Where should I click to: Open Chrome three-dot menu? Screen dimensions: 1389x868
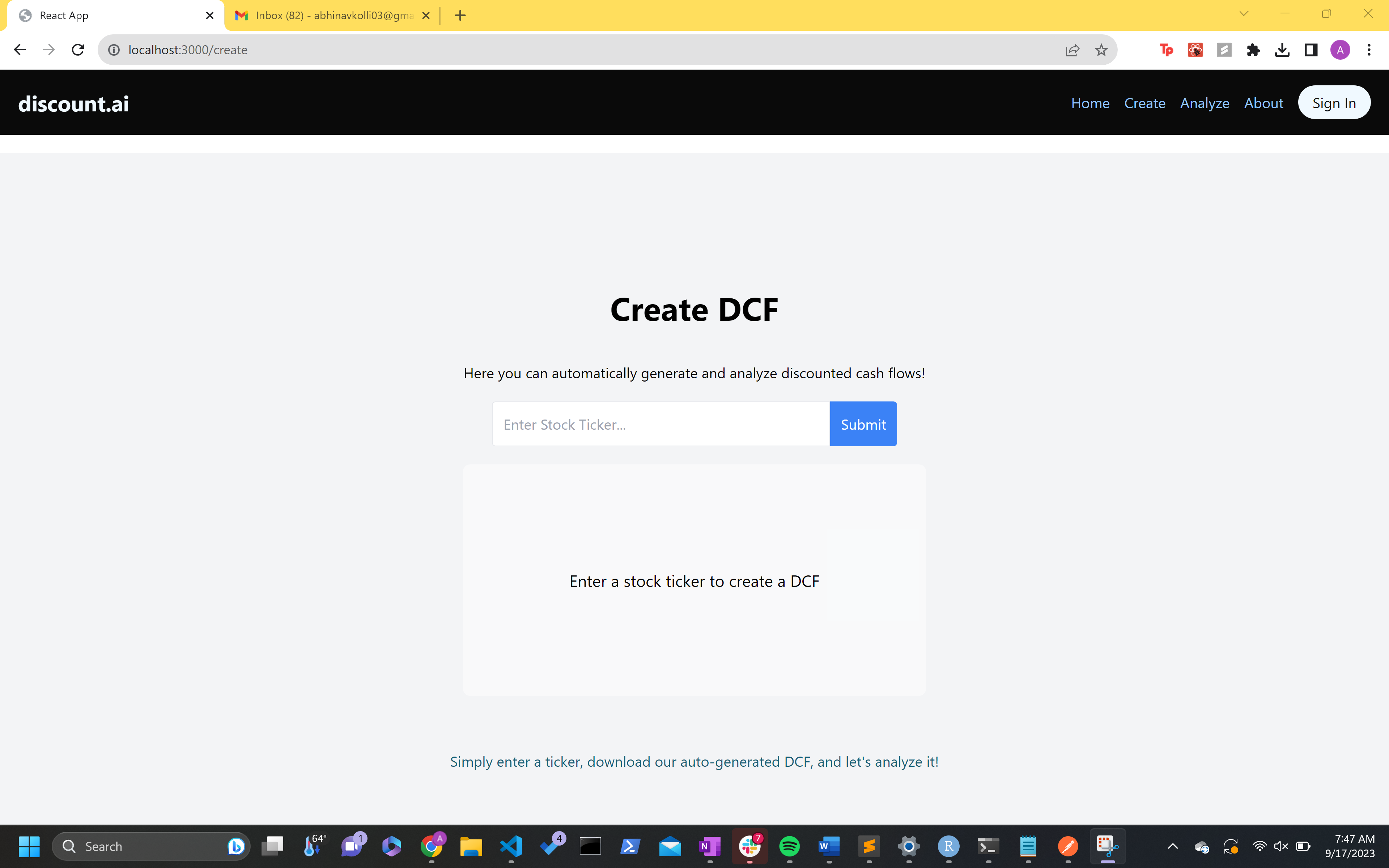tap(1369, 50)
